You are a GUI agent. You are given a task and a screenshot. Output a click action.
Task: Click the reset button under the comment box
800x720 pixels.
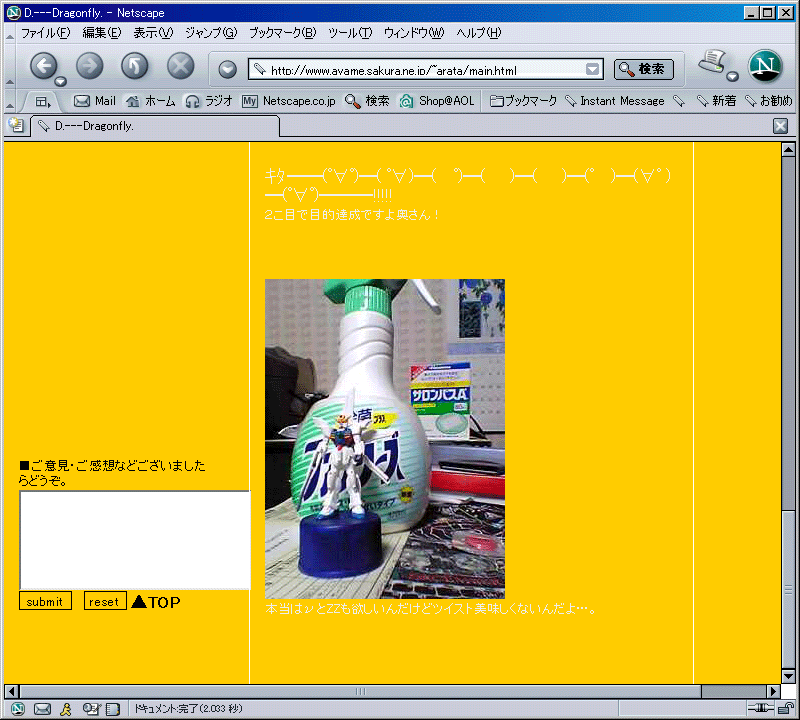[105, 601]
